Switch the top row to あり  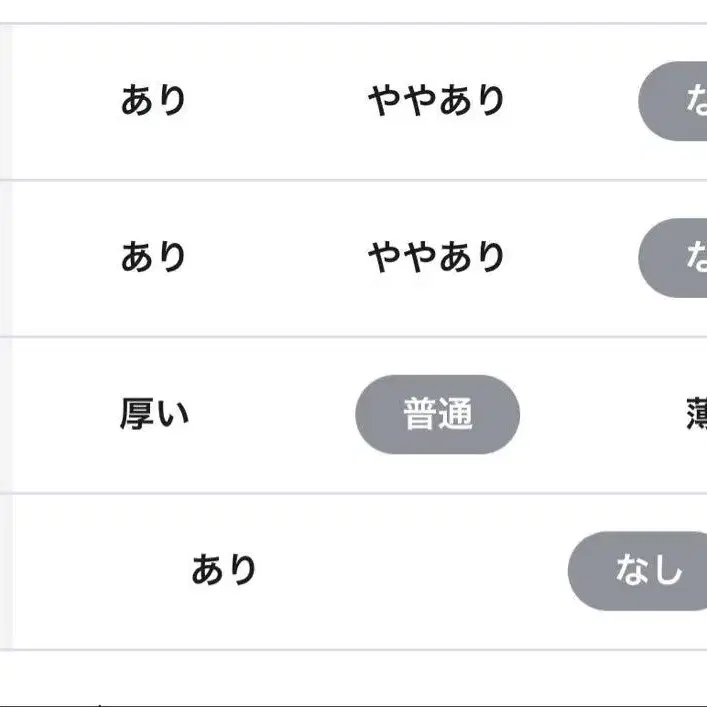(153, 101)
